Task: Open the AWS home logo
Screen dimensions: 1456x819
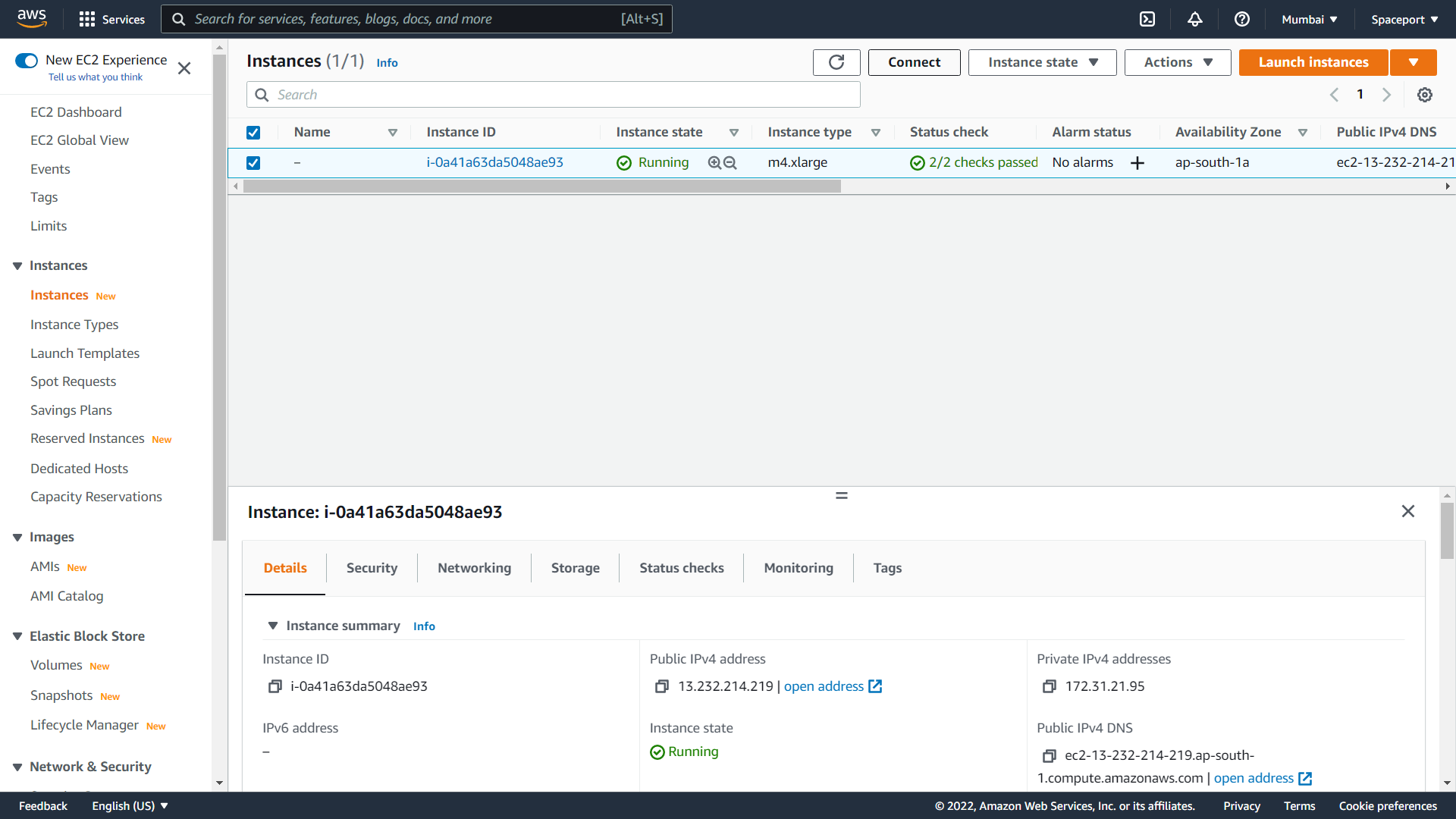Action: click(32, 18)
